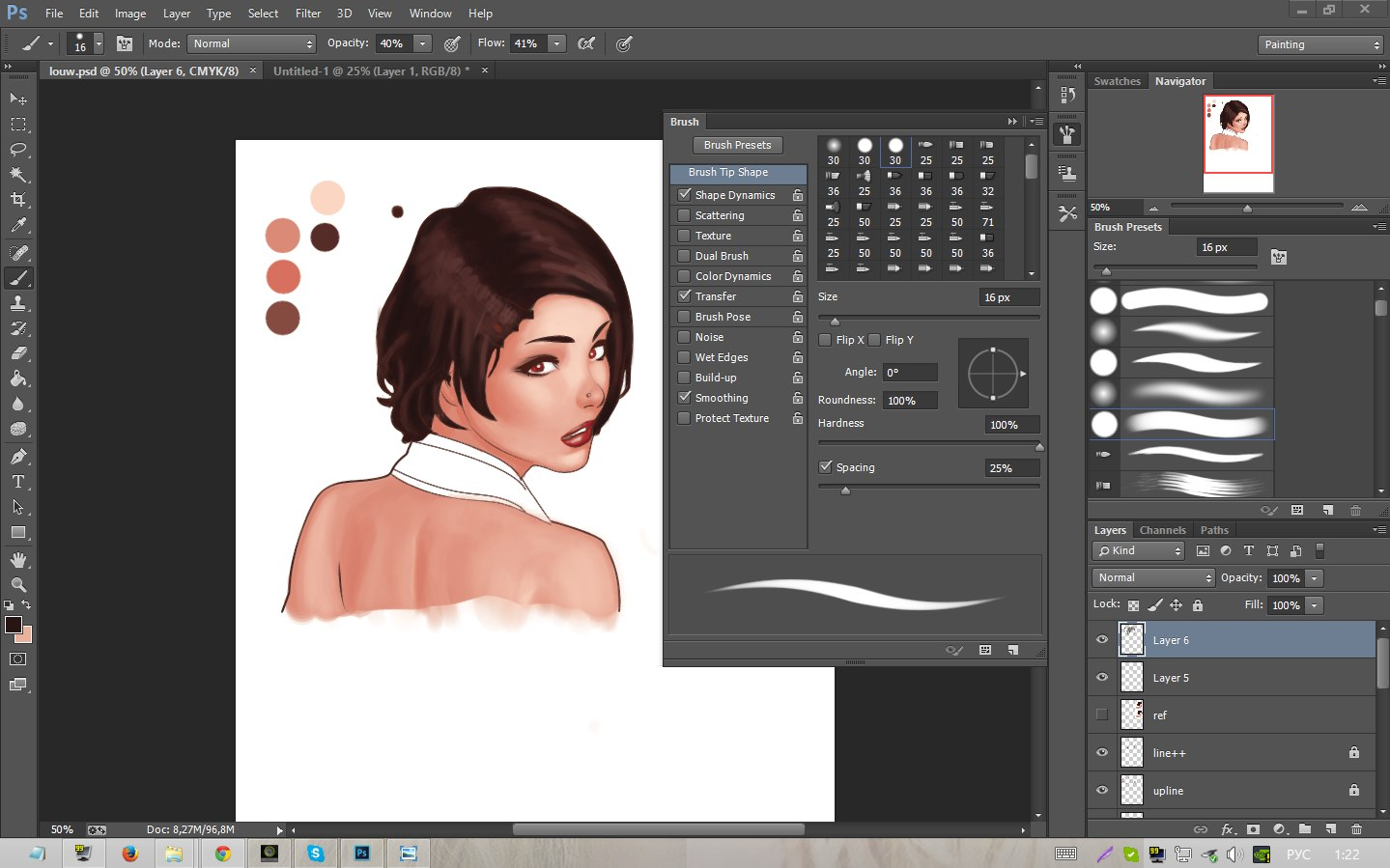Viewport: 1390px width, 868px height.
Task: Select the Zoom tool
Action: pos(18,585)
